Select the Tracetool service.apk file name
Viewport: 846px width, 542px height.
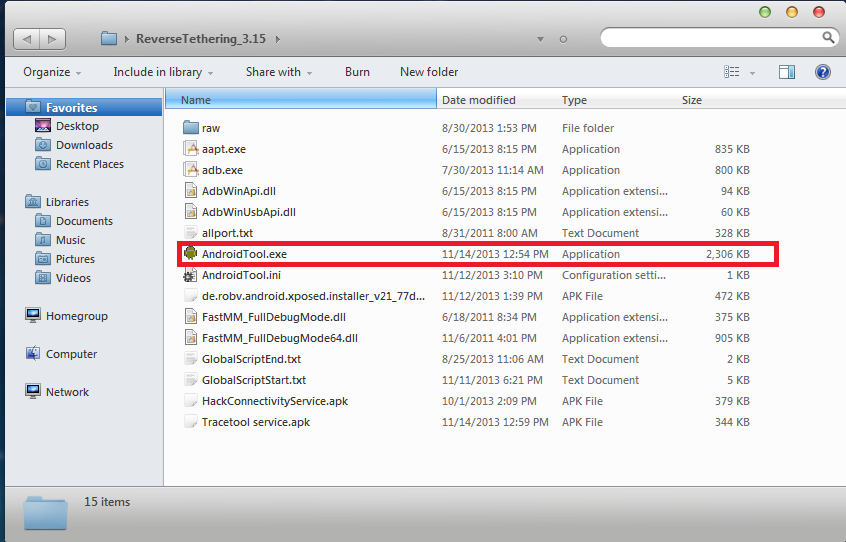point(256,422)
